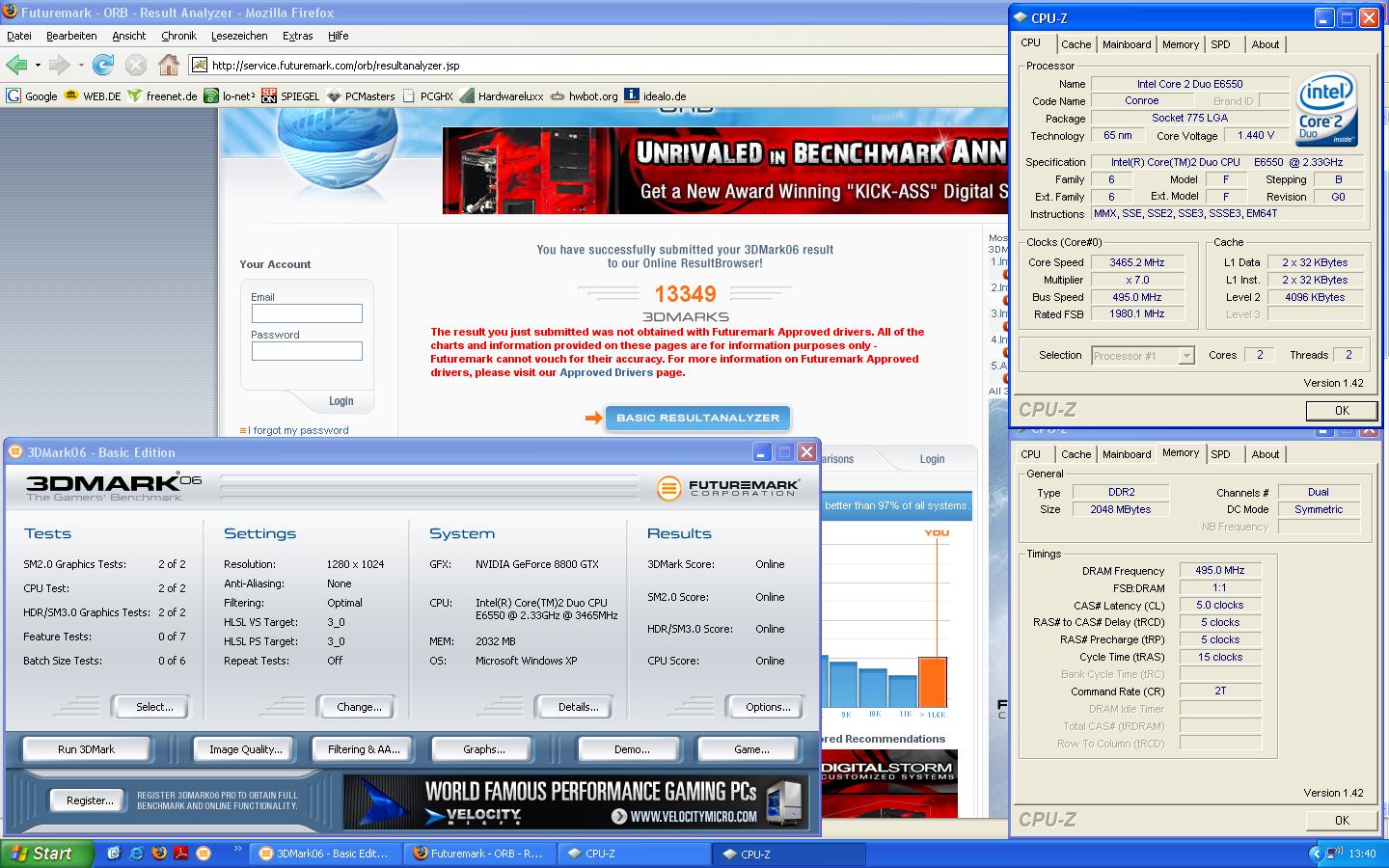
Task: Open Filtering & AA... in 3DMark06
Action: point(364,749)
